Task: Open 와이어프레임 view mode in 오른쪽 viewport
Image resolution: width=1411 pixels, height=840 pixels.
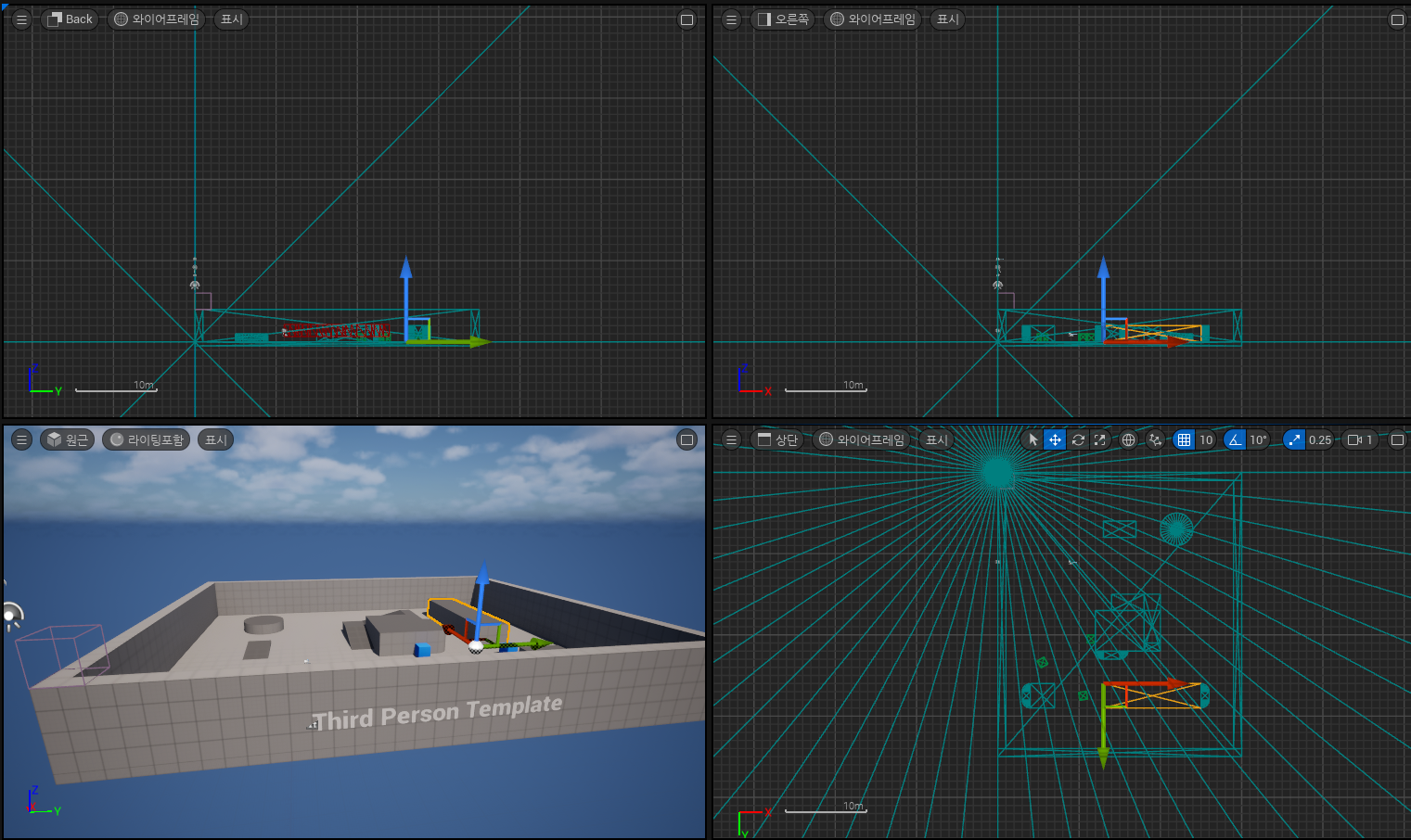Action: coord(873,19)
